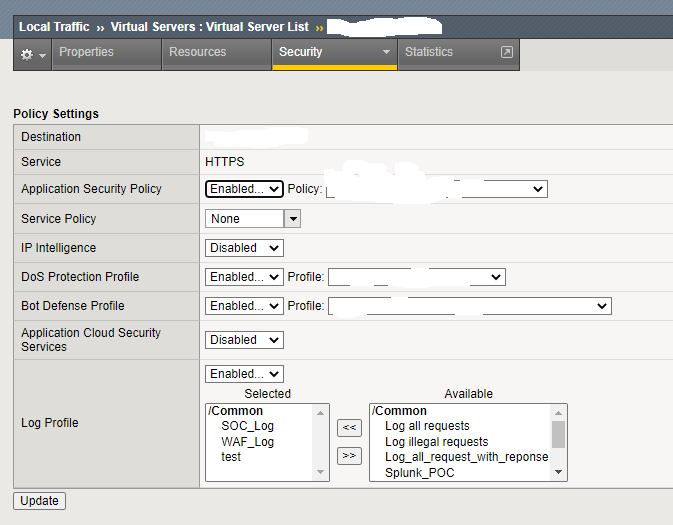Move log profile to Selected with << button
The height and width of the screenshot is (525, 673).
pos(349,428)
